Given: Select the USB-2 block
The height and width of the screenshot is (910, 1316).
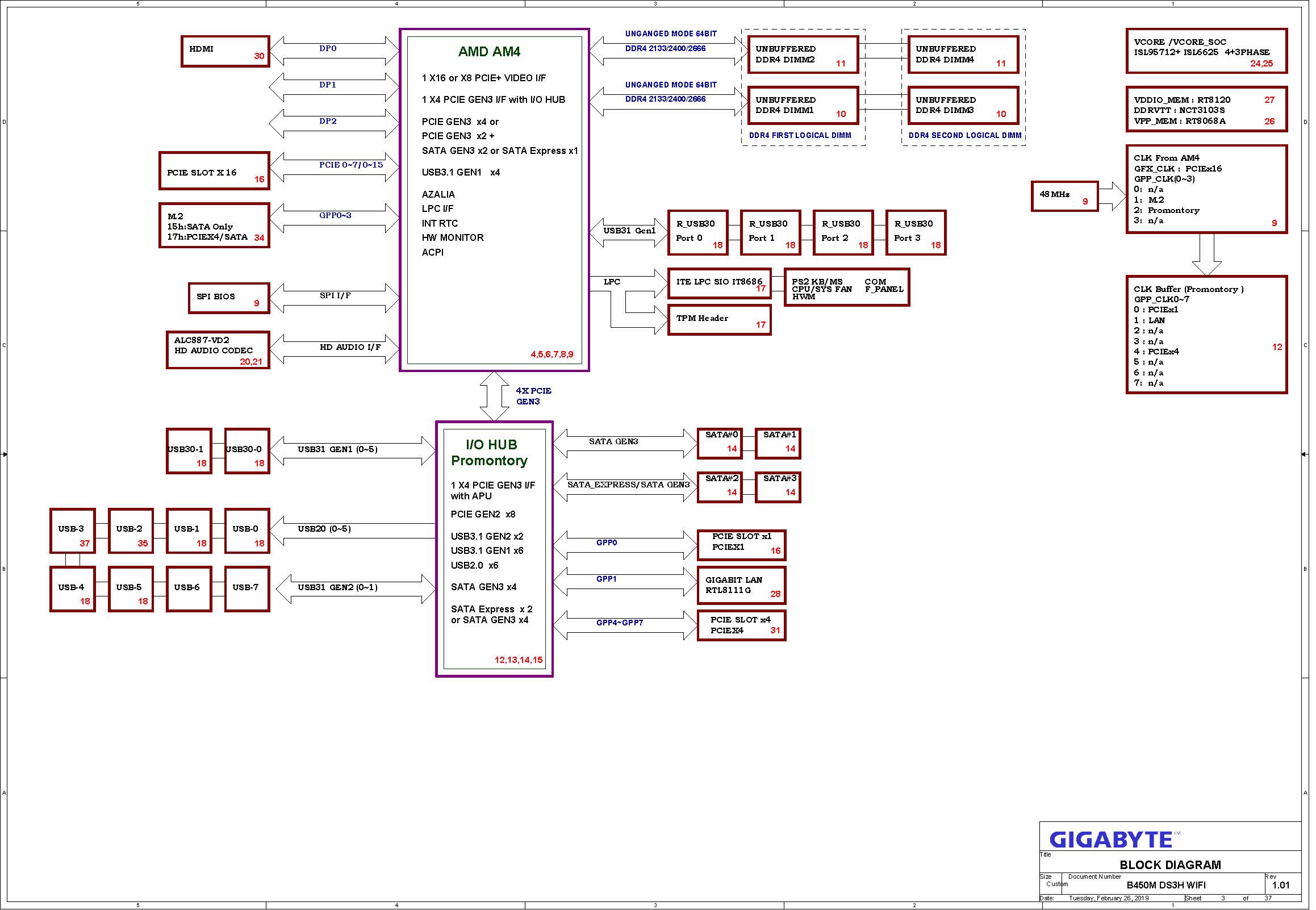Looking at the screenshot, I should point(132,532).
